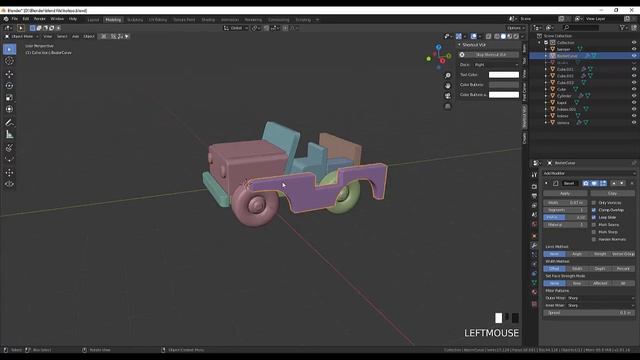Open the Inner Miter dropdown

click(601, 305)
